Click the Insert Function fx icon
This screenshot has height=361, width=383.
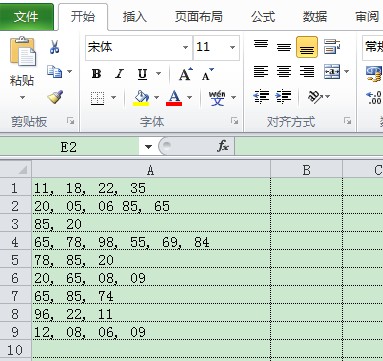click(223, 146)
